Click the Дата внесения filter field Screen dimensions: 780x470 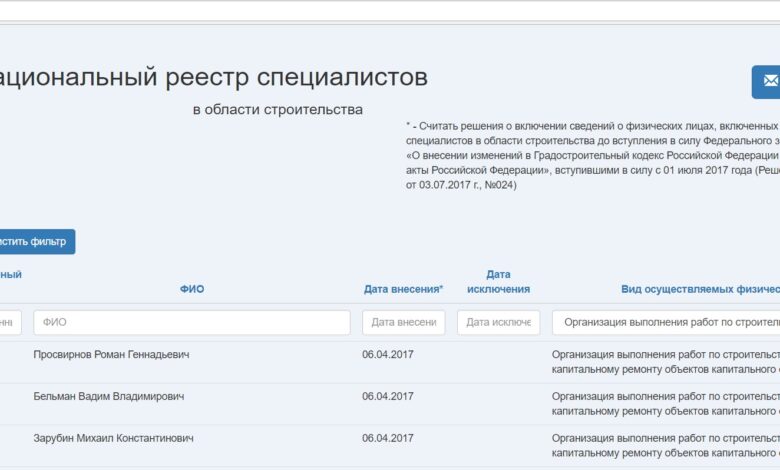[403, 323]
